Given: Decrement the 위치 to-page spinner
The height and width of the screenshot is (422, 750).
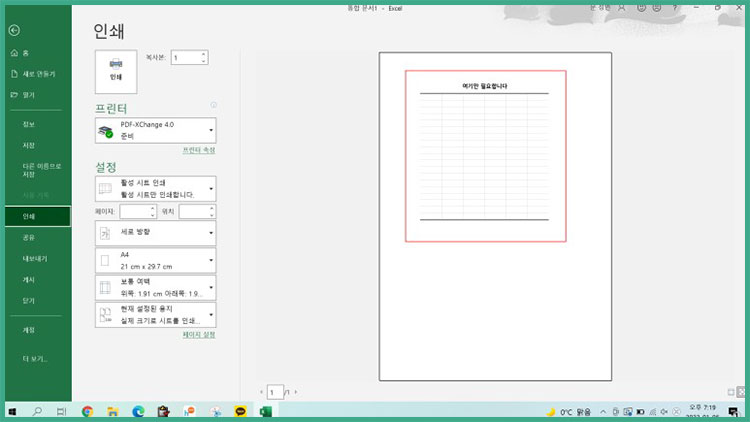Looking at the screenshot, I should [212, 215].
